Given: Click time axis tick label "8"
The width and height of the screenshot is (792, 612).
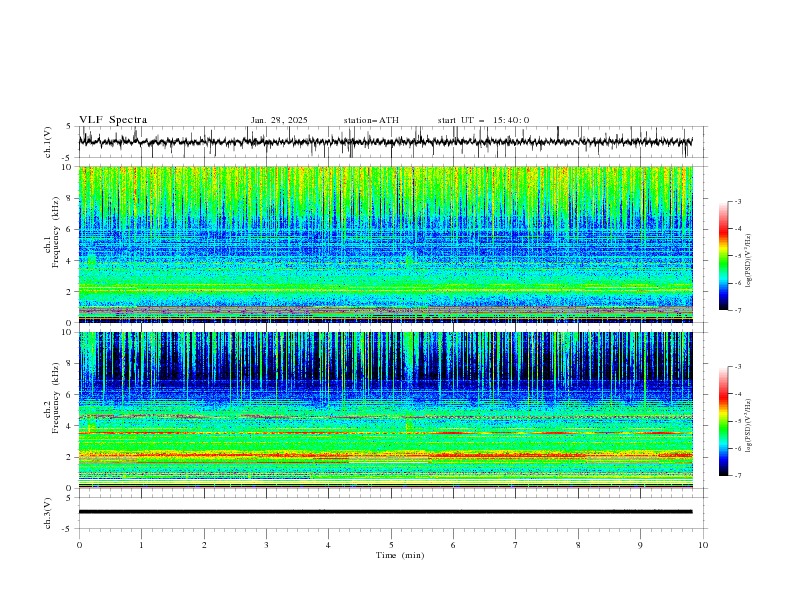Looking at the screenshot, I should 578,545.
